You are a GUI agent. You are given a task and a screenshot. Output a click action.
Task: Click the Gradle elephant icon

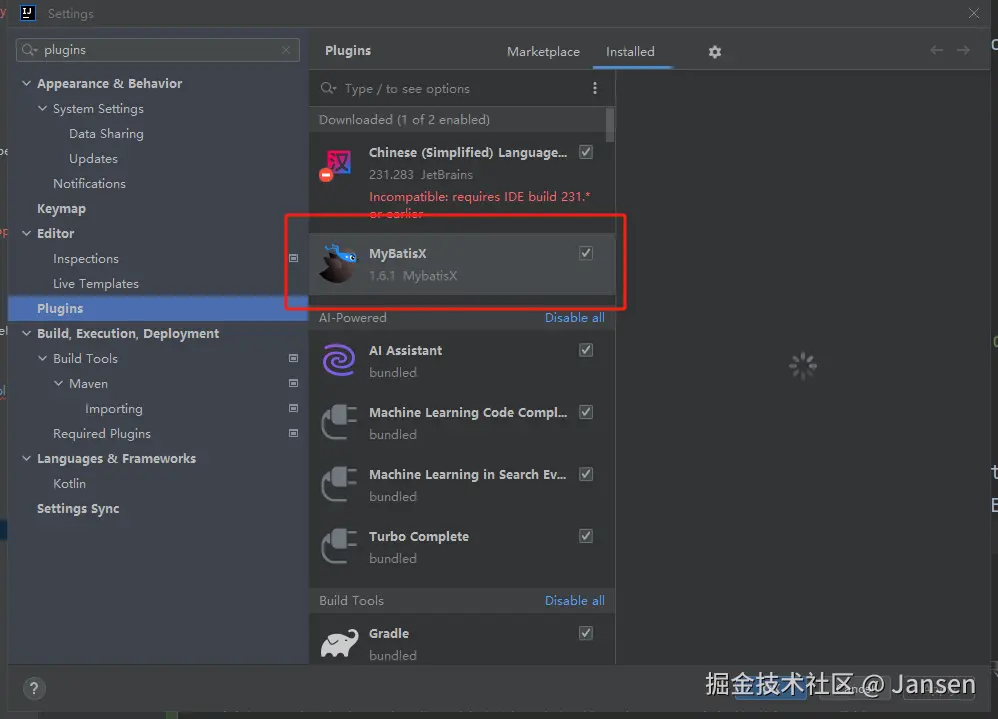coord(339,643)
